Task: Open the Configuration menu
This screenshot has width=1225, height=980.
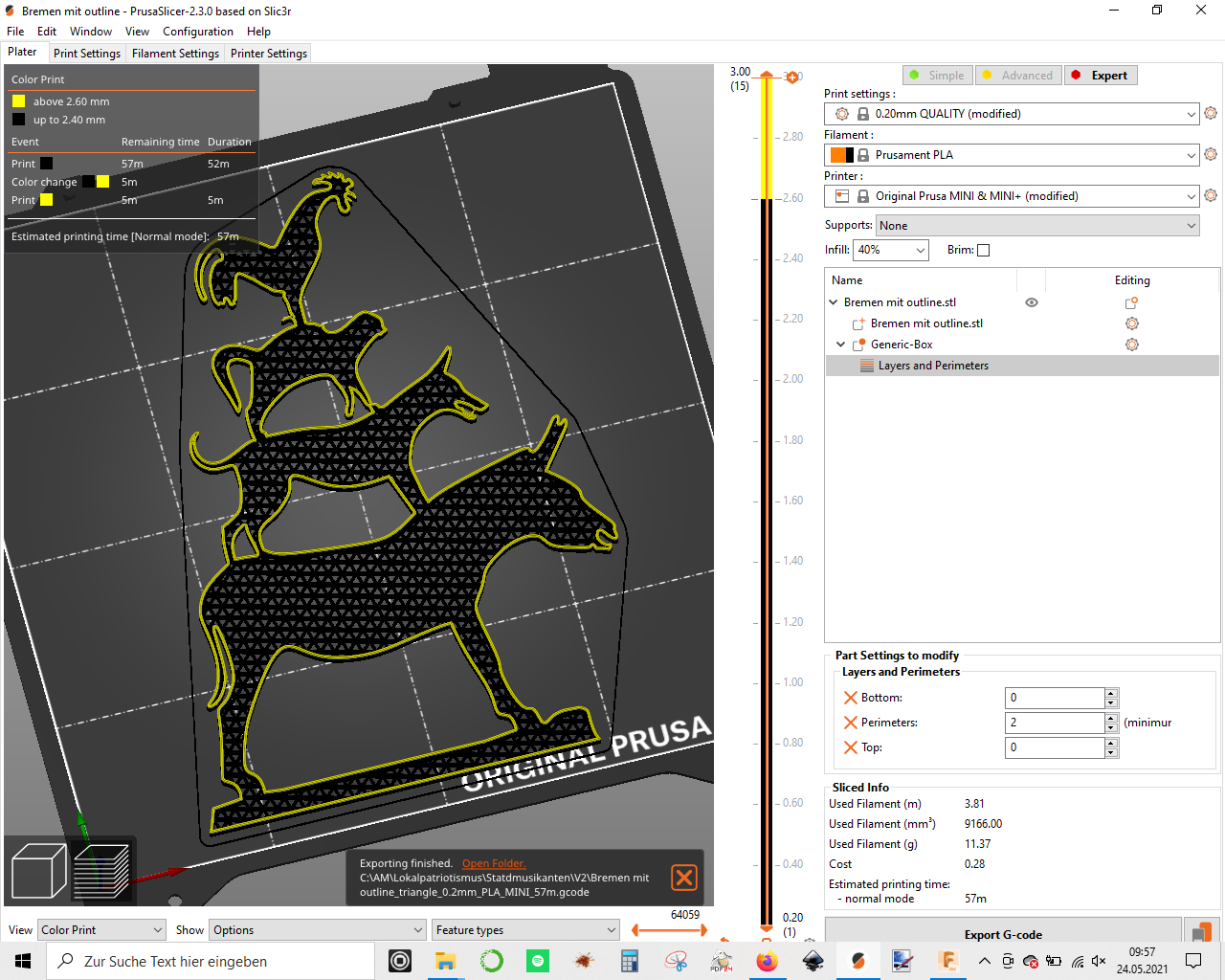Action: point(198,32)
